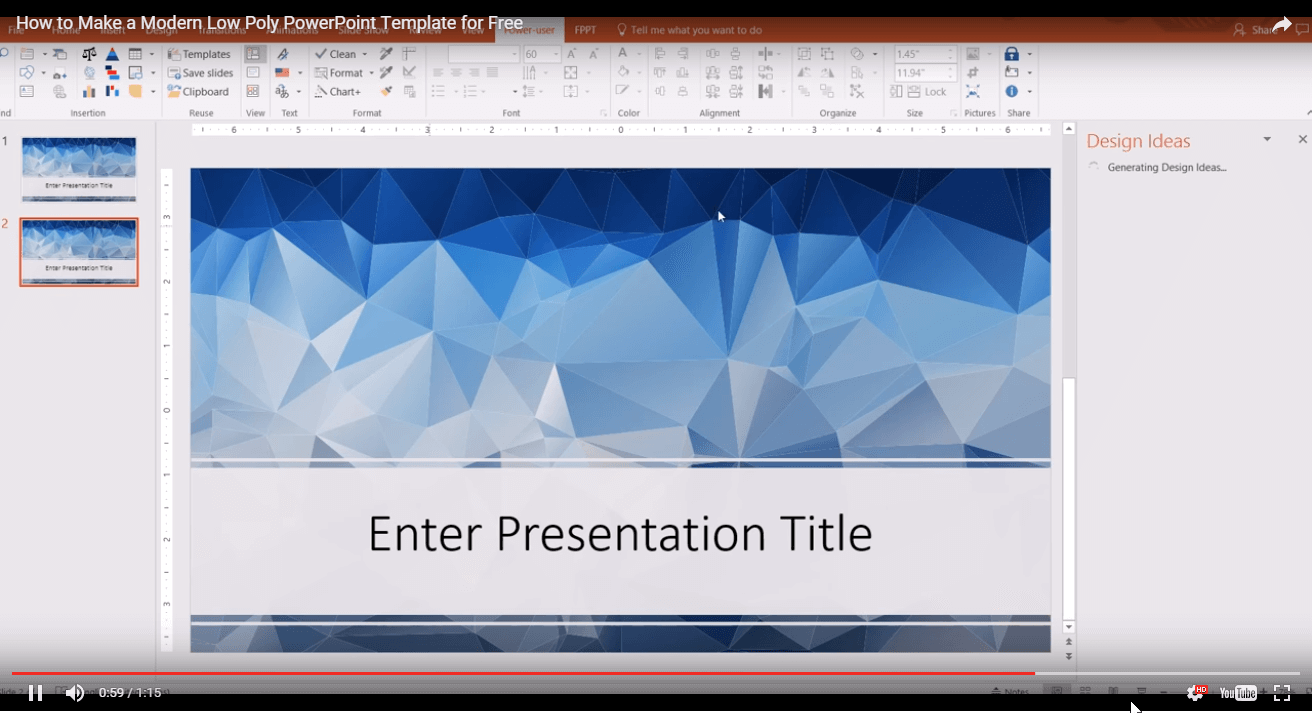This screenshot has width=1312, height=713.
Task: Click the group objects icon in Organize
Action: coord(804,54)
